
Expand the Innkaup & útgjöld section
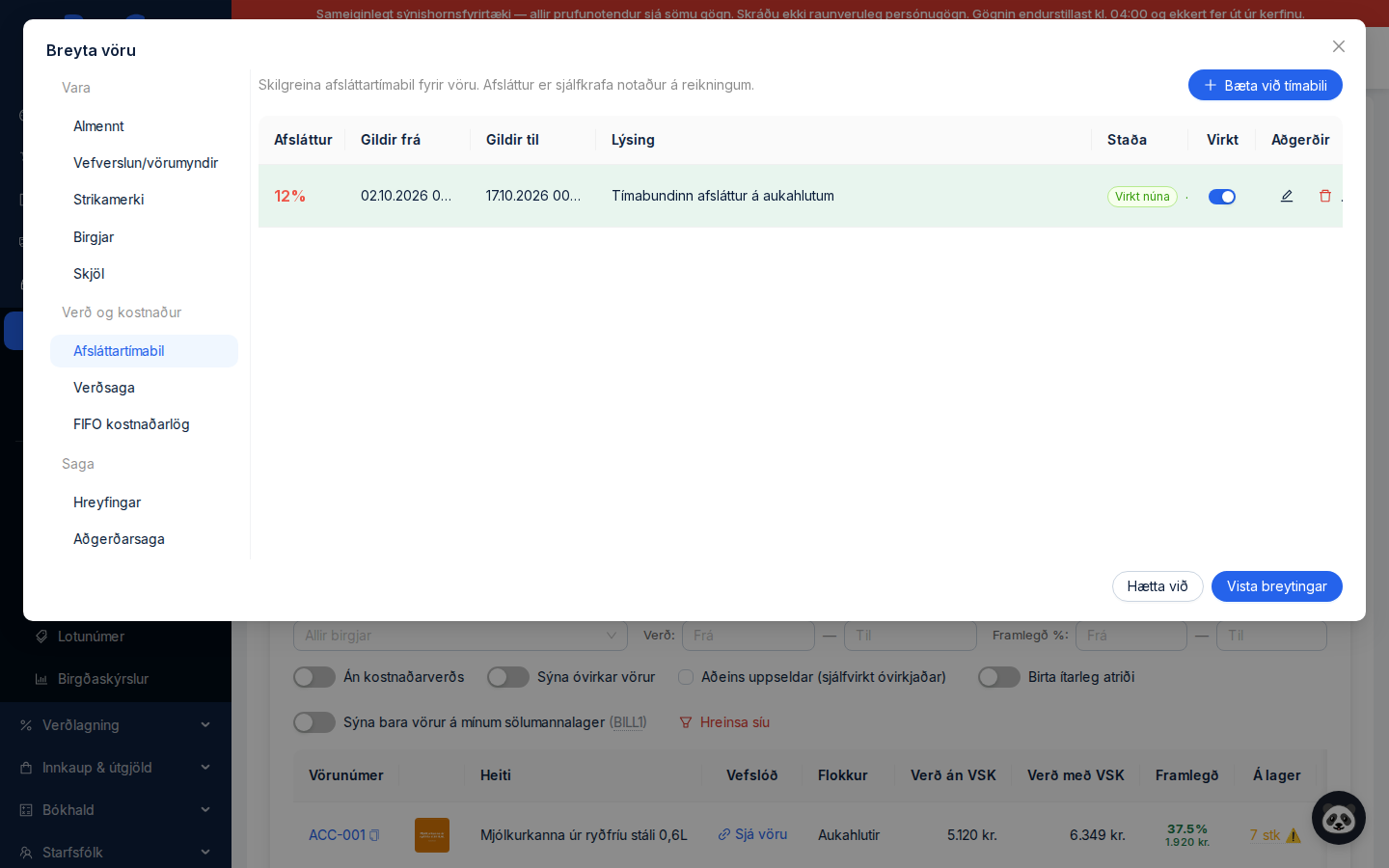pos(205,768)
